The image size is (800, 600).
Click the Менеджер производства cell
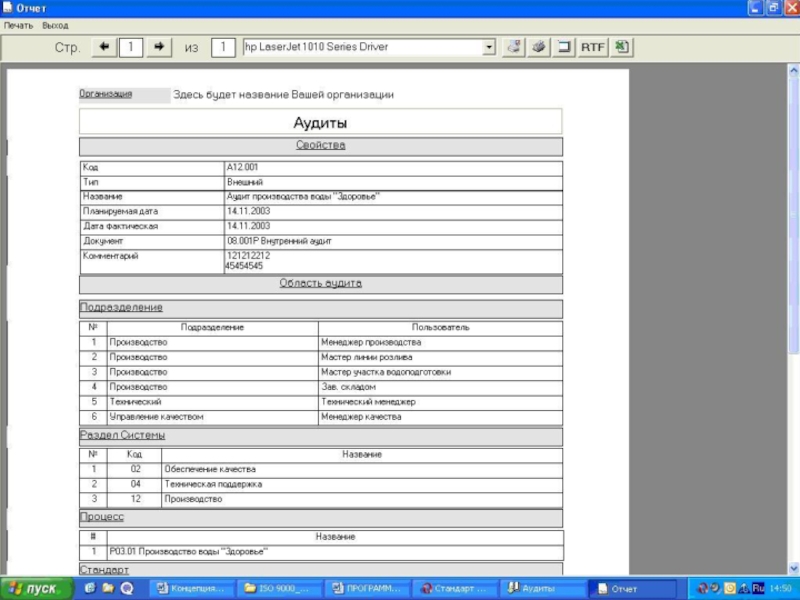tap(440, 342)
